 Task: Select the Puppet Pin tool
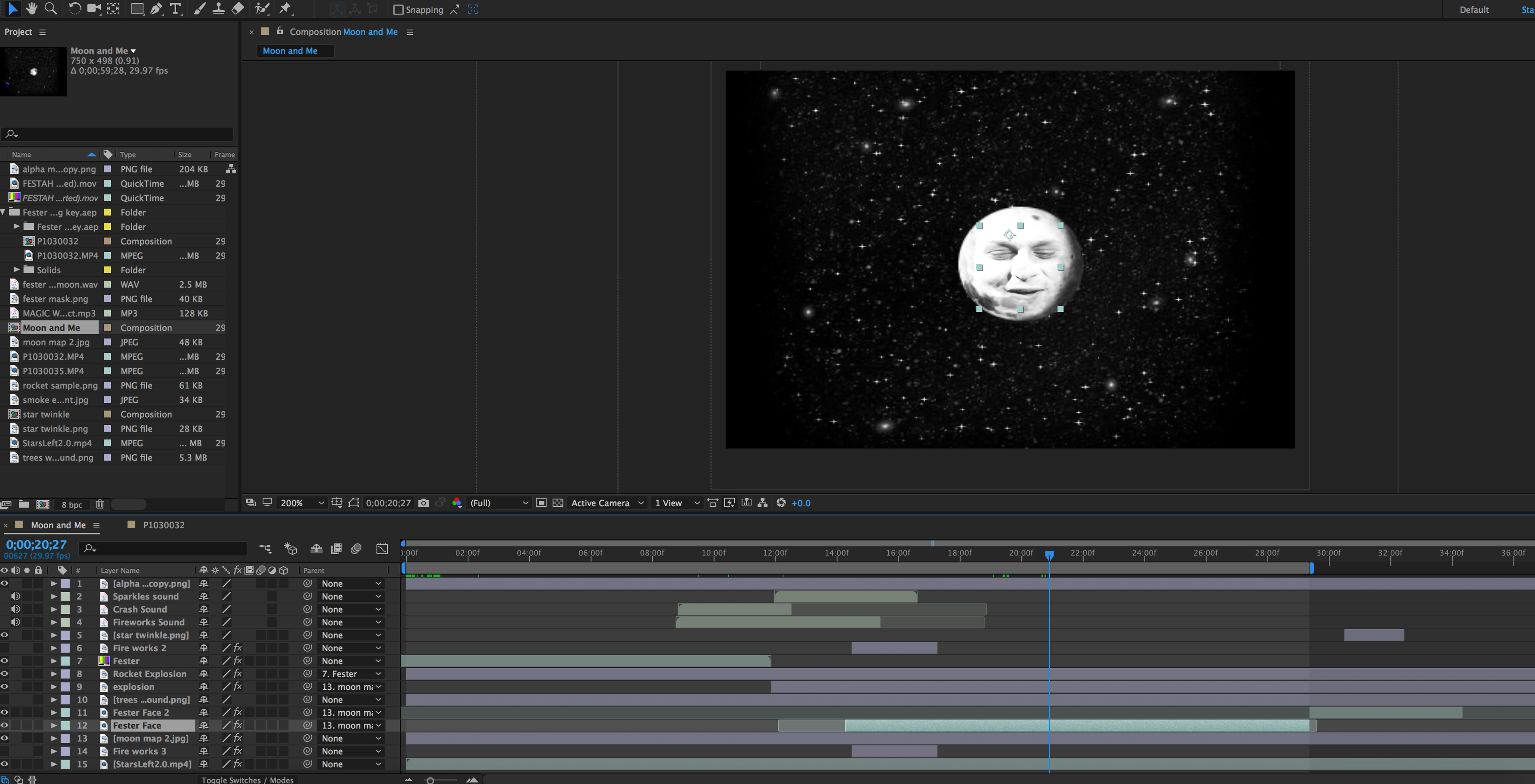[x=285, y=8]
